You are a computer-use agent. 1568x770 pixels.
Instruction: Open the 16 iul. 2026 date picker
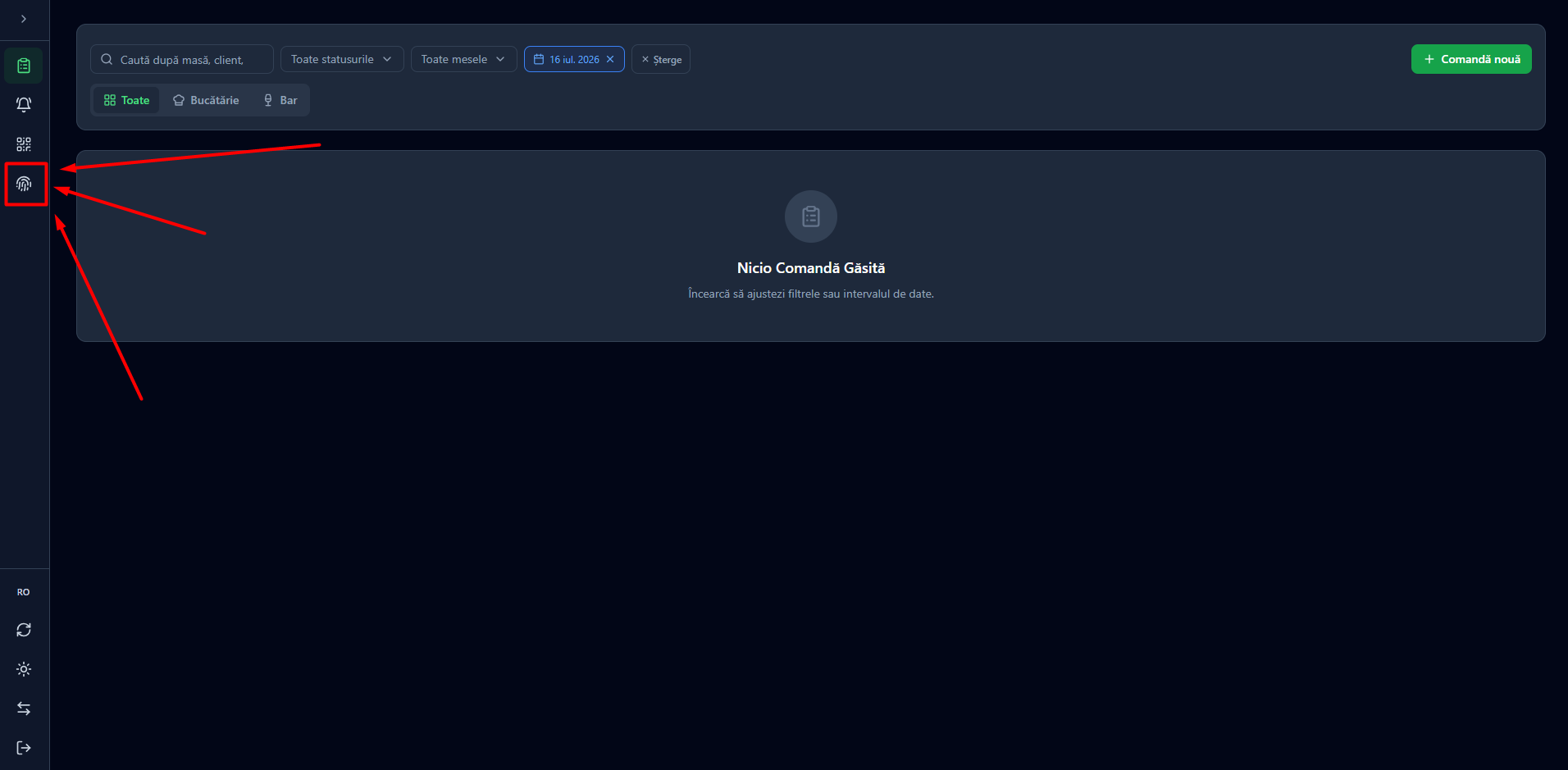(567, 59)
